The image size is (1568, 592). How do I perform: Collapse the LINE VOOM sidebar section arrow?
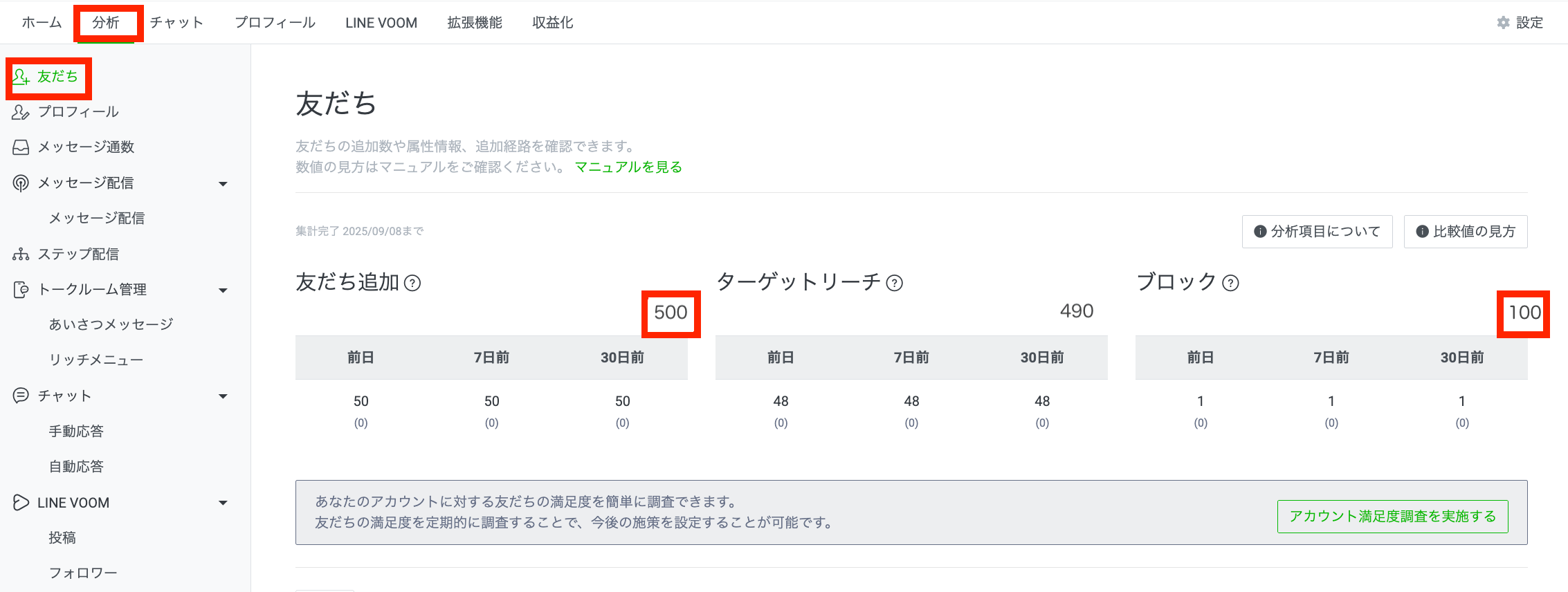(x=223, y=503)
